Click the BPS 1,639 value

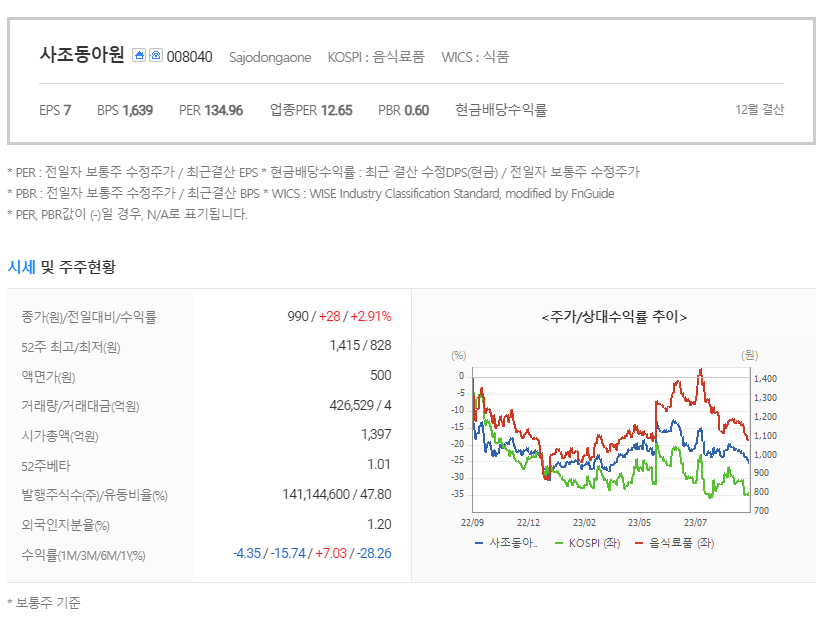[125, 110]
